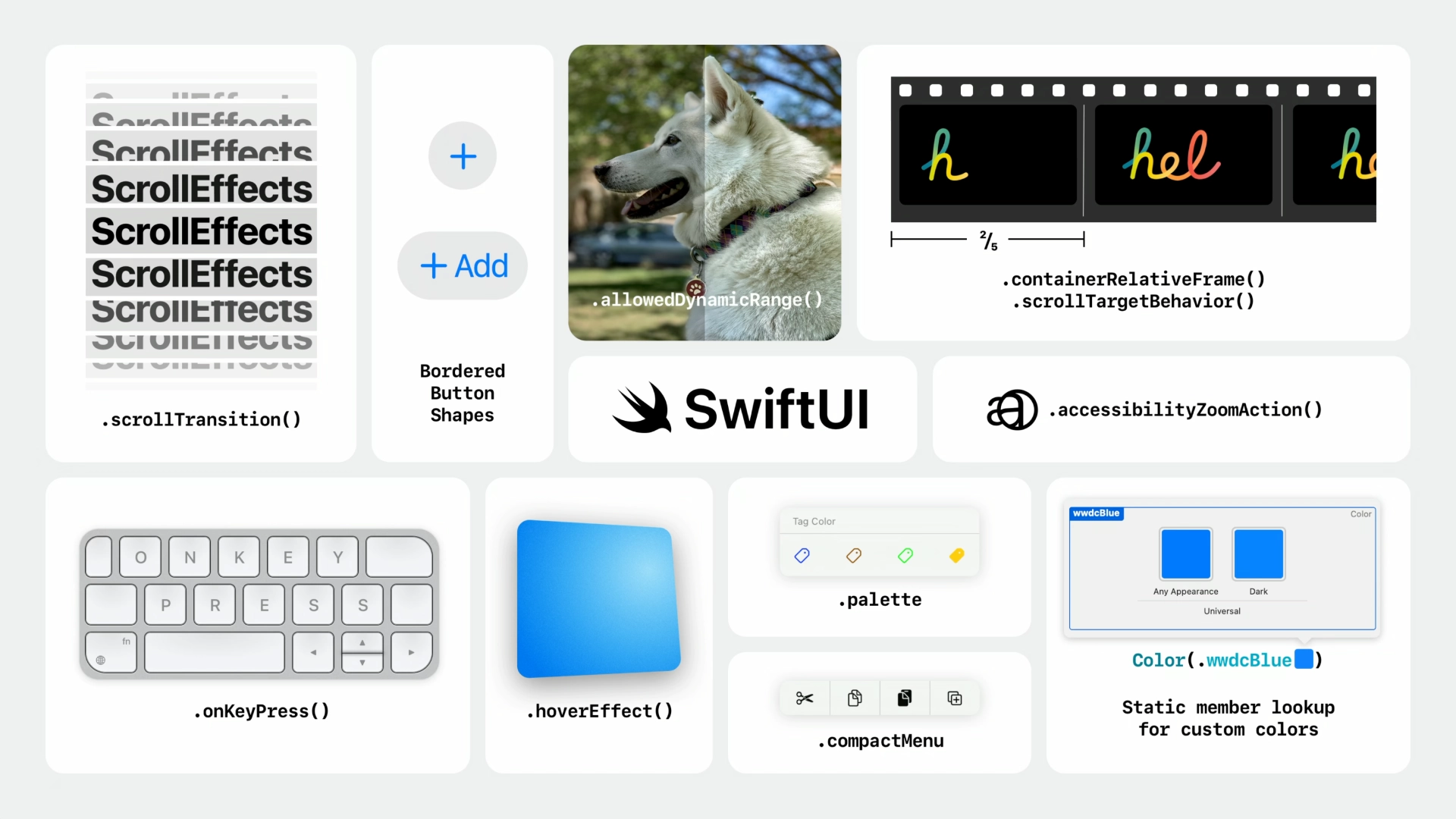Screen dimensions: 1456x819
Task: Click the .scrollTargetBehavior() text
Action: [x=1133, y=302]
